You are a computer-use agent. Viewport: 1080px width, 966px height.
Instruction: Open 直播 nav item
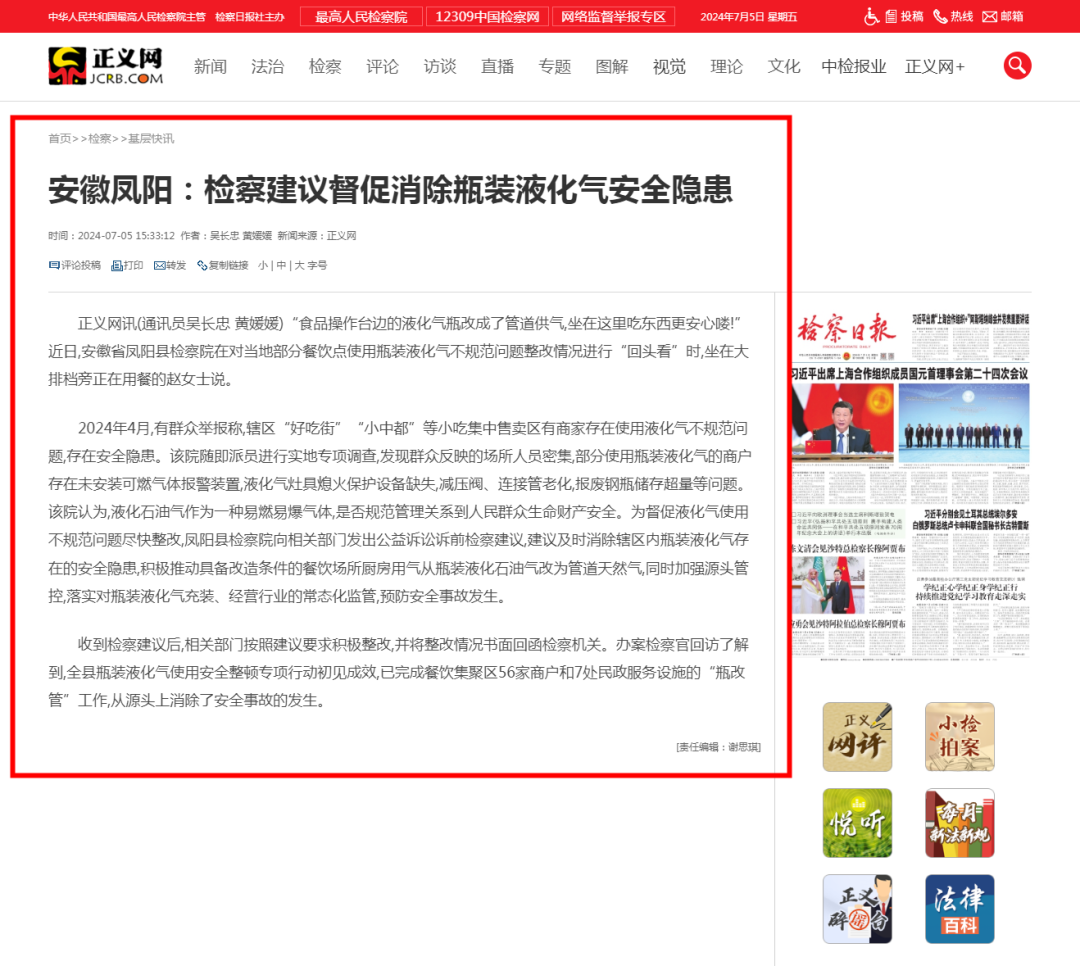click(497, 67)
